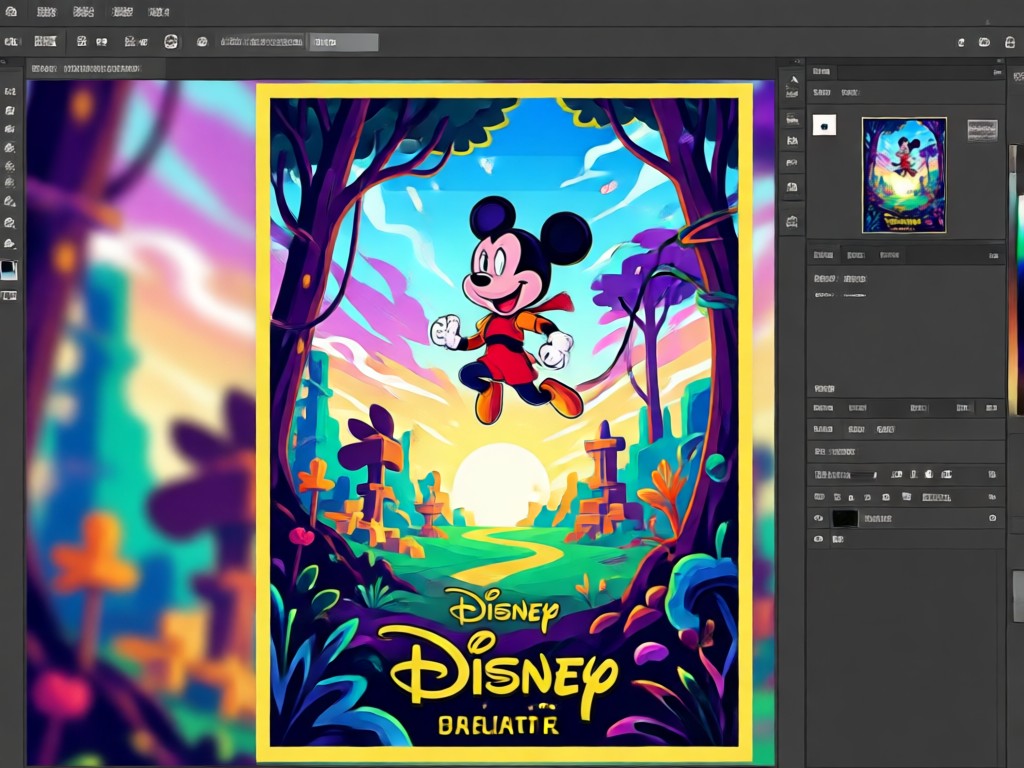Open the tool preset picker opening the options bar

11,42
